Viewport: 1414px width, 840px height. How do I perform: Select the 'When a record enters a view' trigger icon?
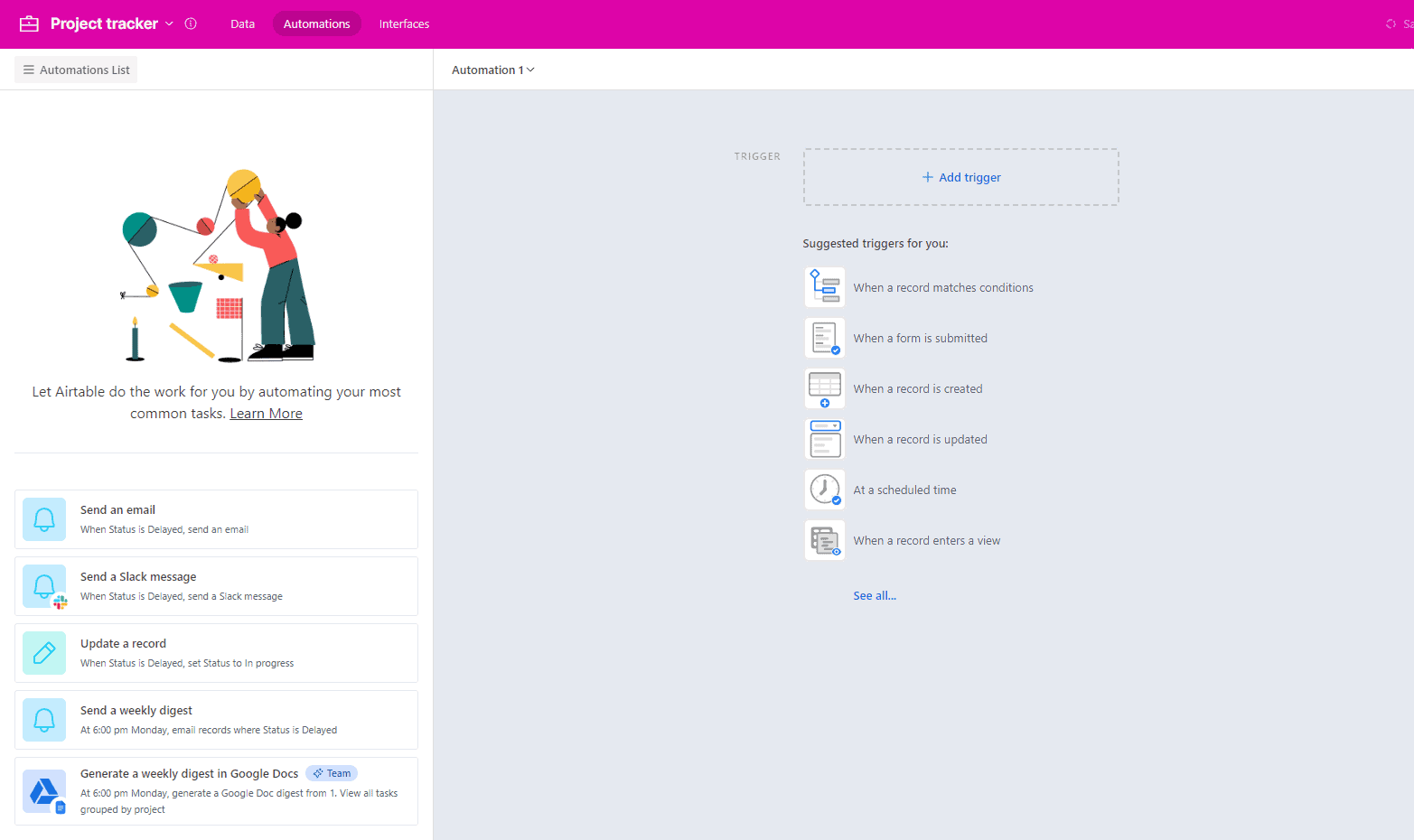point(825,539)
